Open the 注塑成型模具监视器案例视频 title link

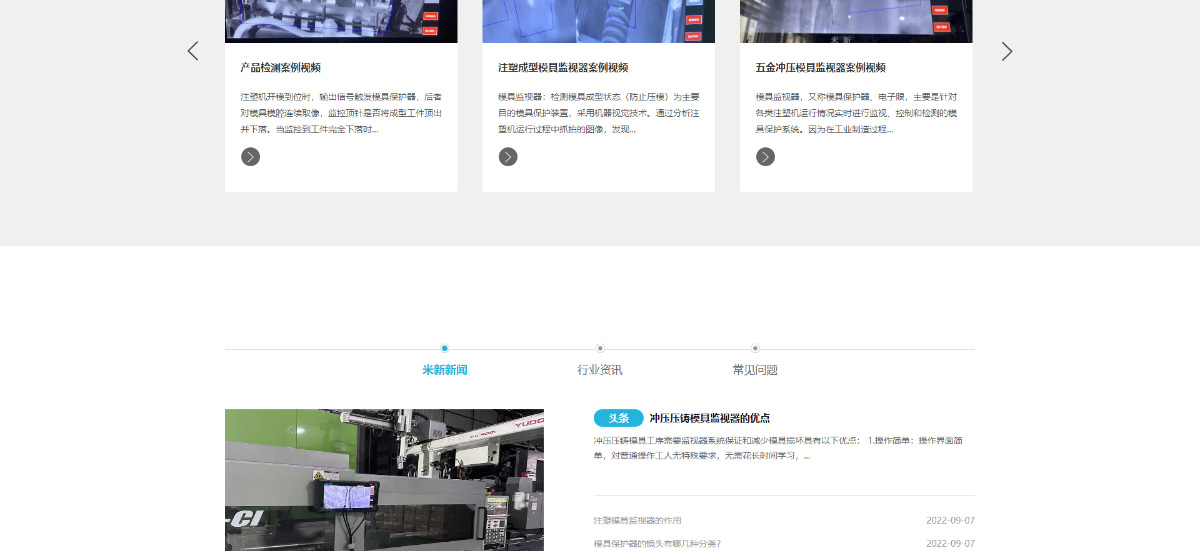563,68
